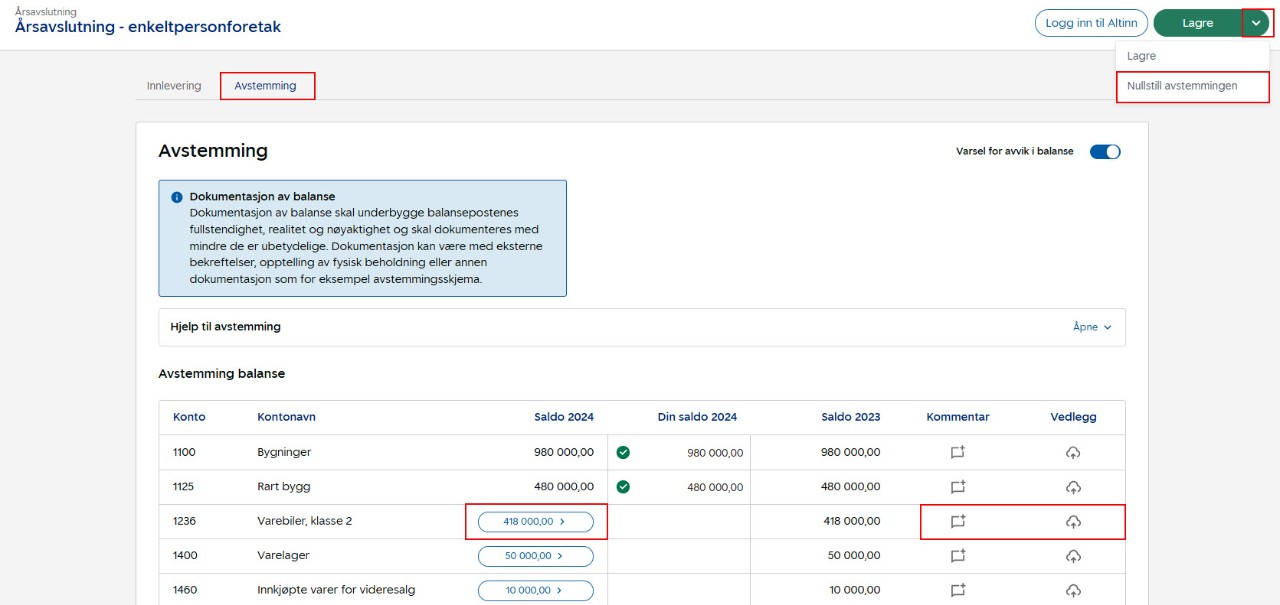Viewport: 1280px width, 605px height.
Task: Switch to the Innlevering tab
Action: (174, 86)
